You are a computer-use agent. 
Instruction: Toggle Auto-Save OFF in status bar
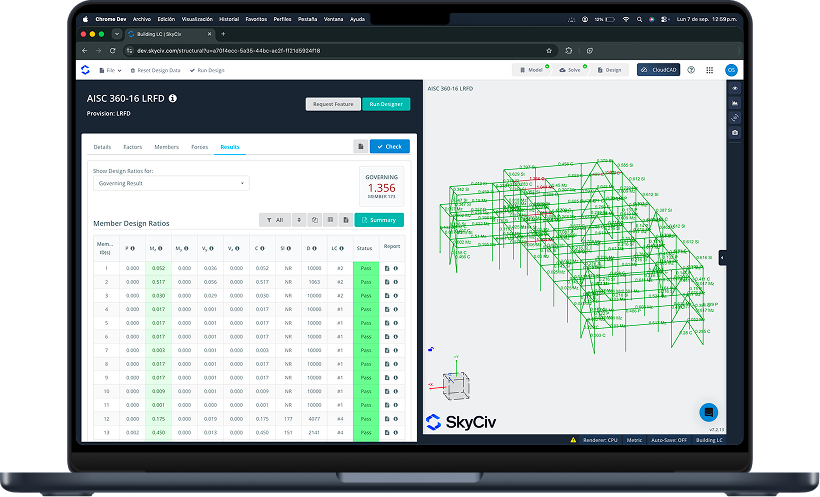click(x=669, y=440)
